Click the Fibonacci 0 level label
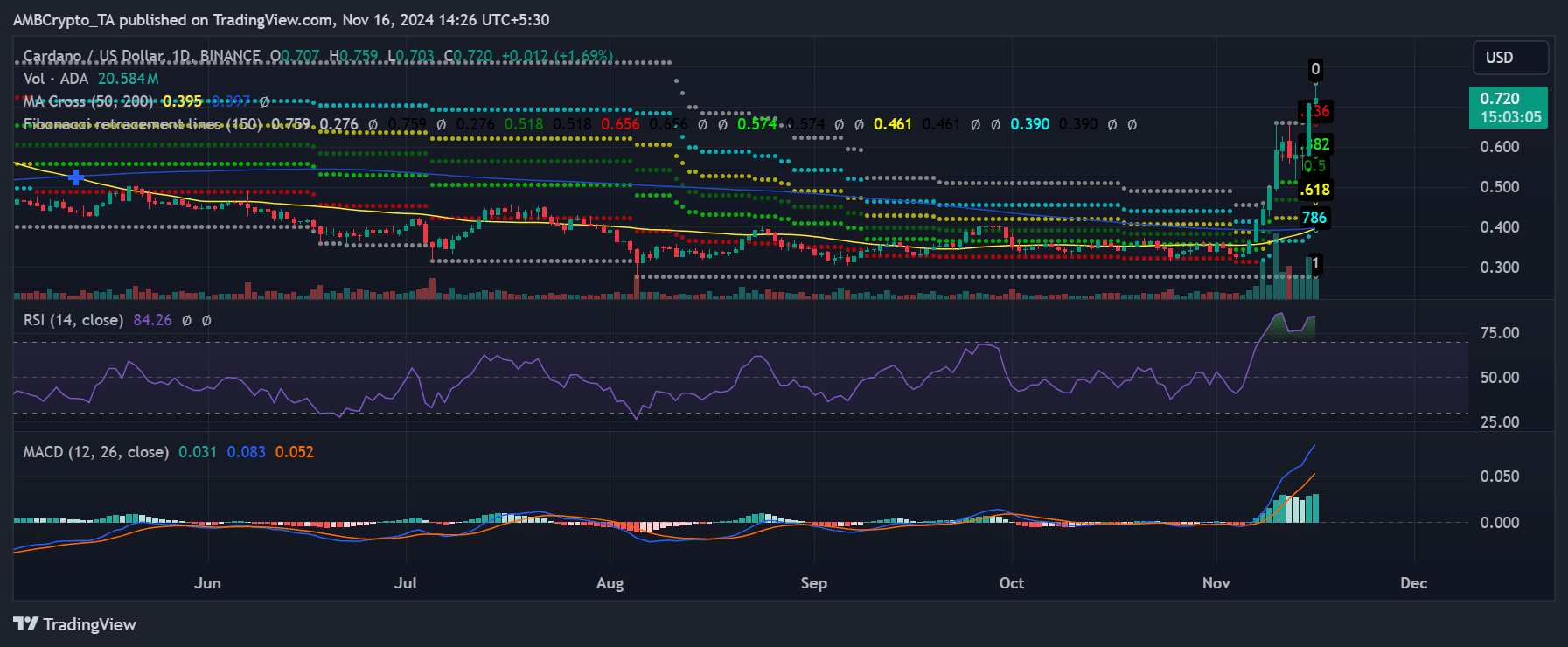This screenshot has width=1568, height=647. 1315,69
